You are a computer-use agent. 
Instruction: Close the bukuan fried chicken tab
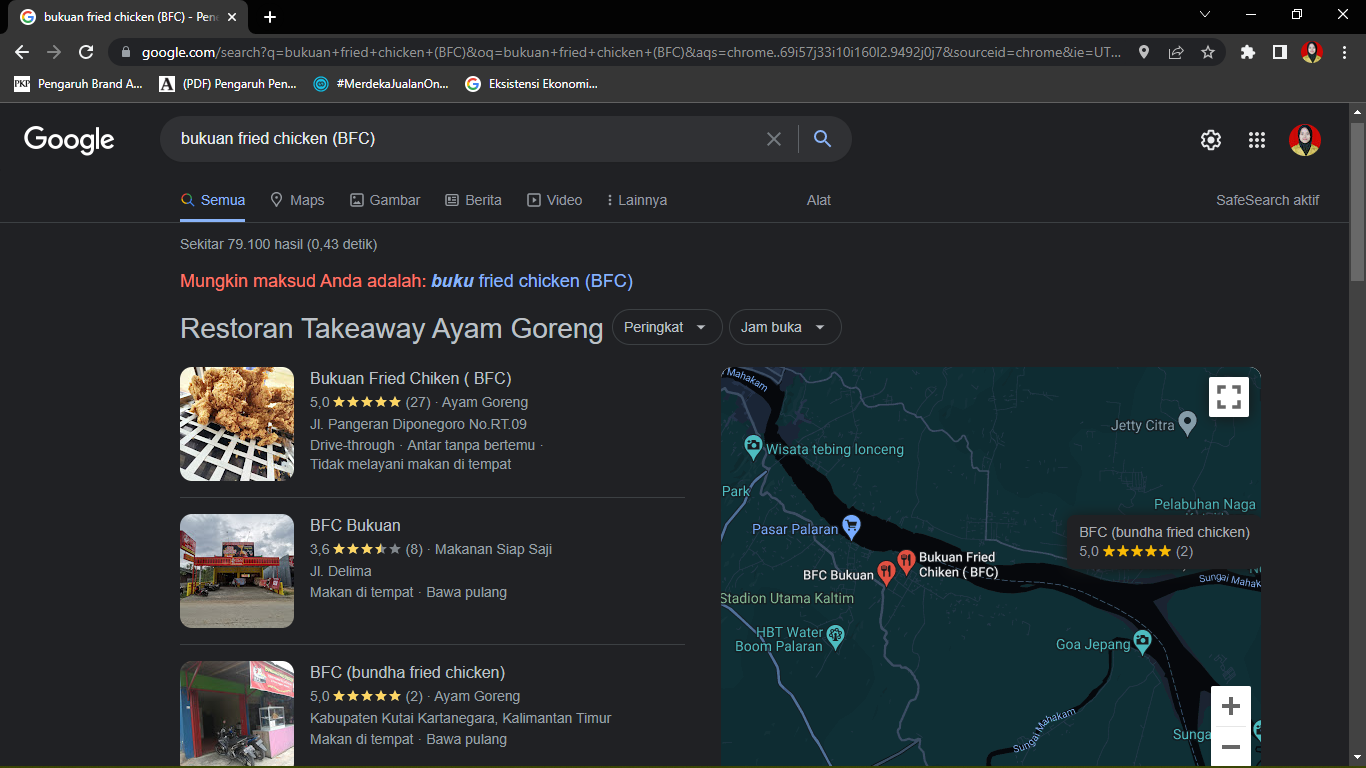click(x=232, y=17)
